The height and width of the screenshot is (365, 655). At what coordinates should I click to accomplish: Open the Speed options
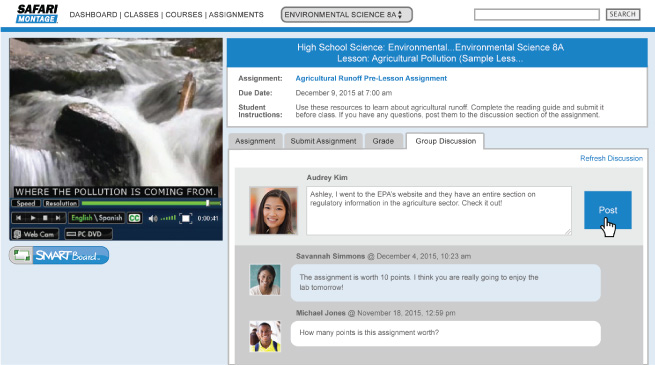(x=26, y=203)
